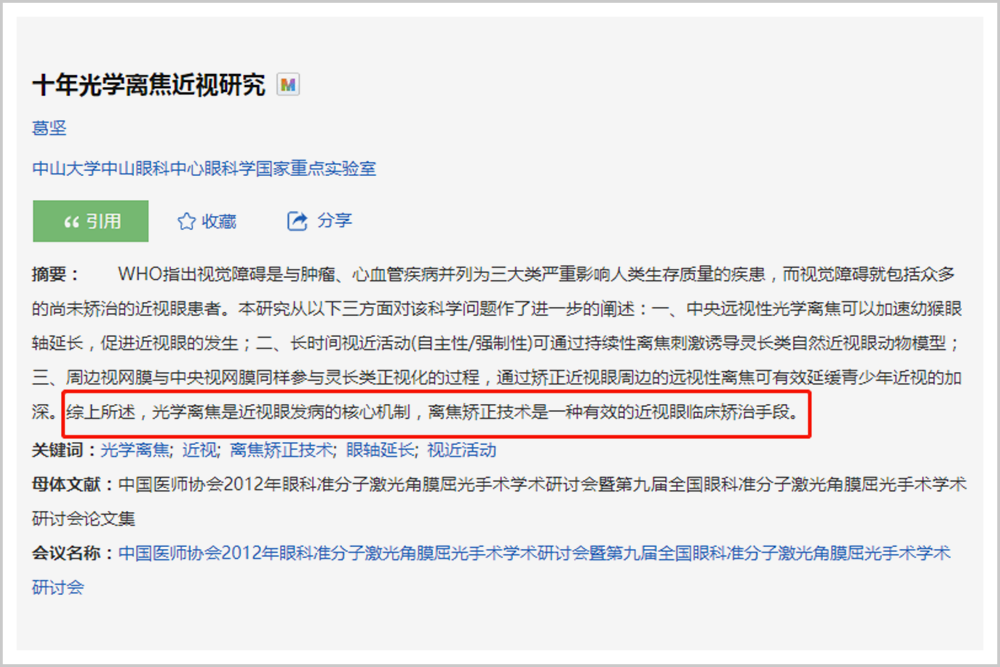This screenshot has width=1000, height=667.
Task: Click the share arrow icon
Action: (297, 221)
